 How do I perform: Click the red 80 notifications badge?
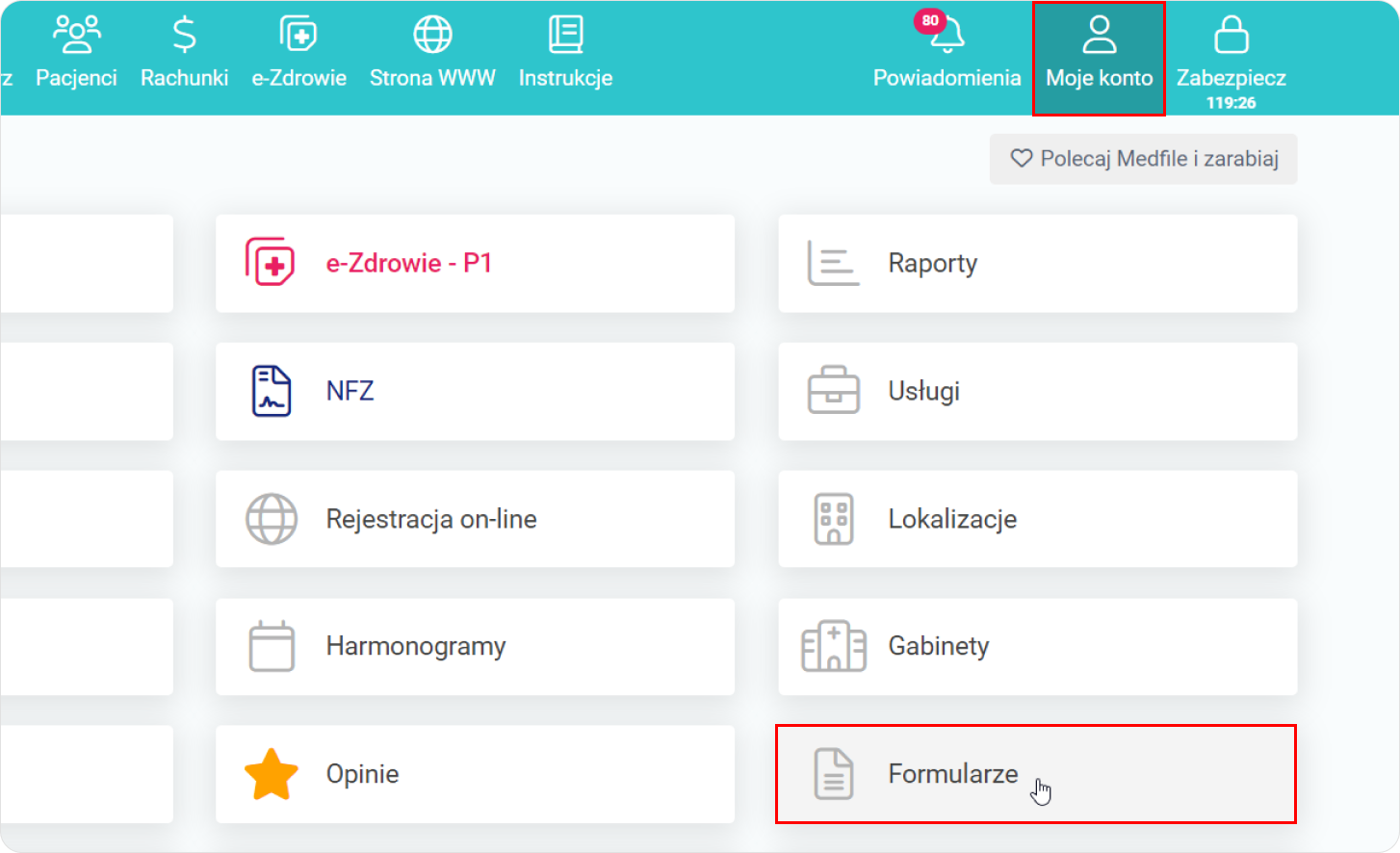pos(929,20)
